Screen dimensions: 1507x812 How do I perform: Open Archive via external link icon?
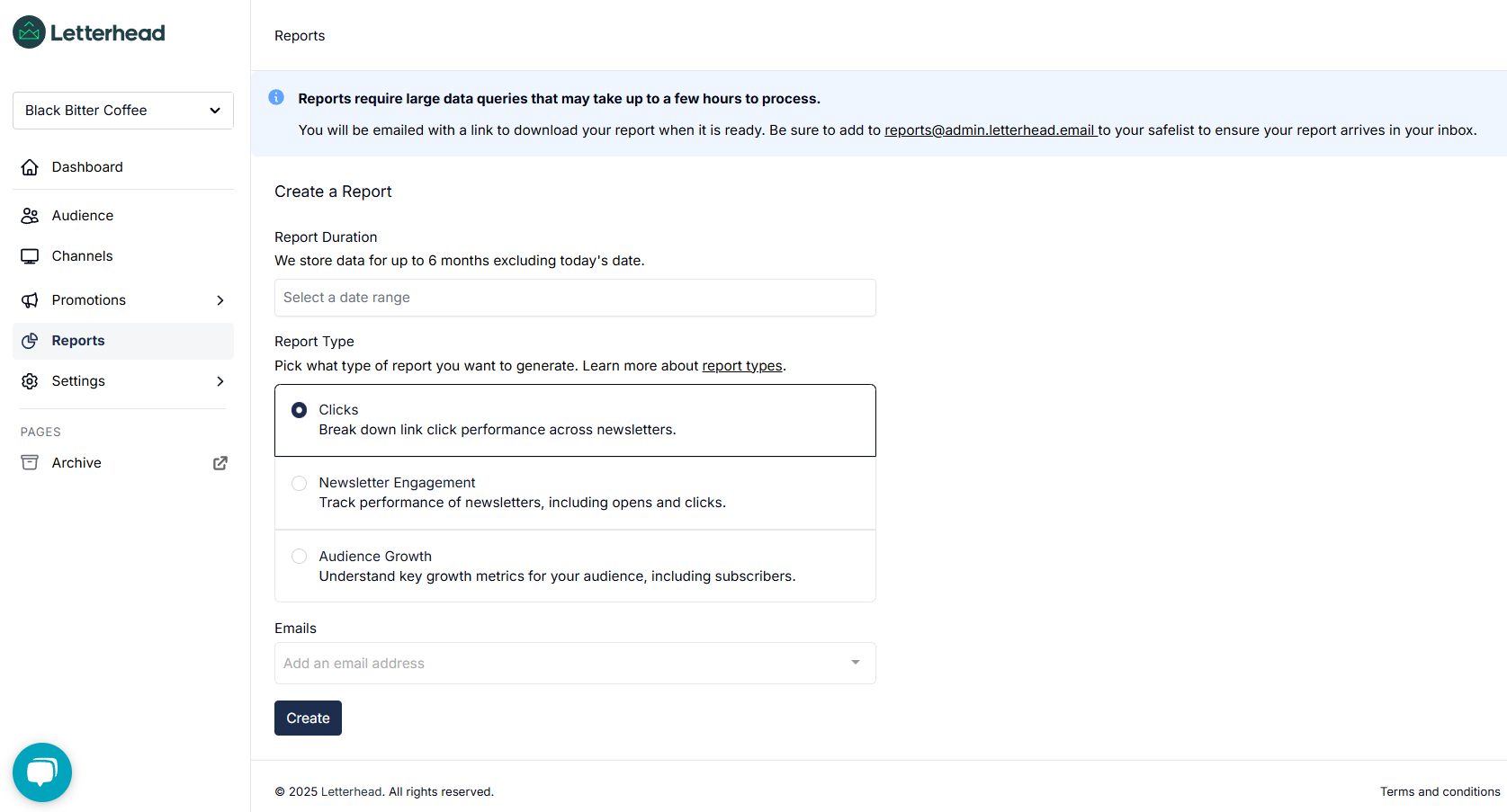point(220,463)
